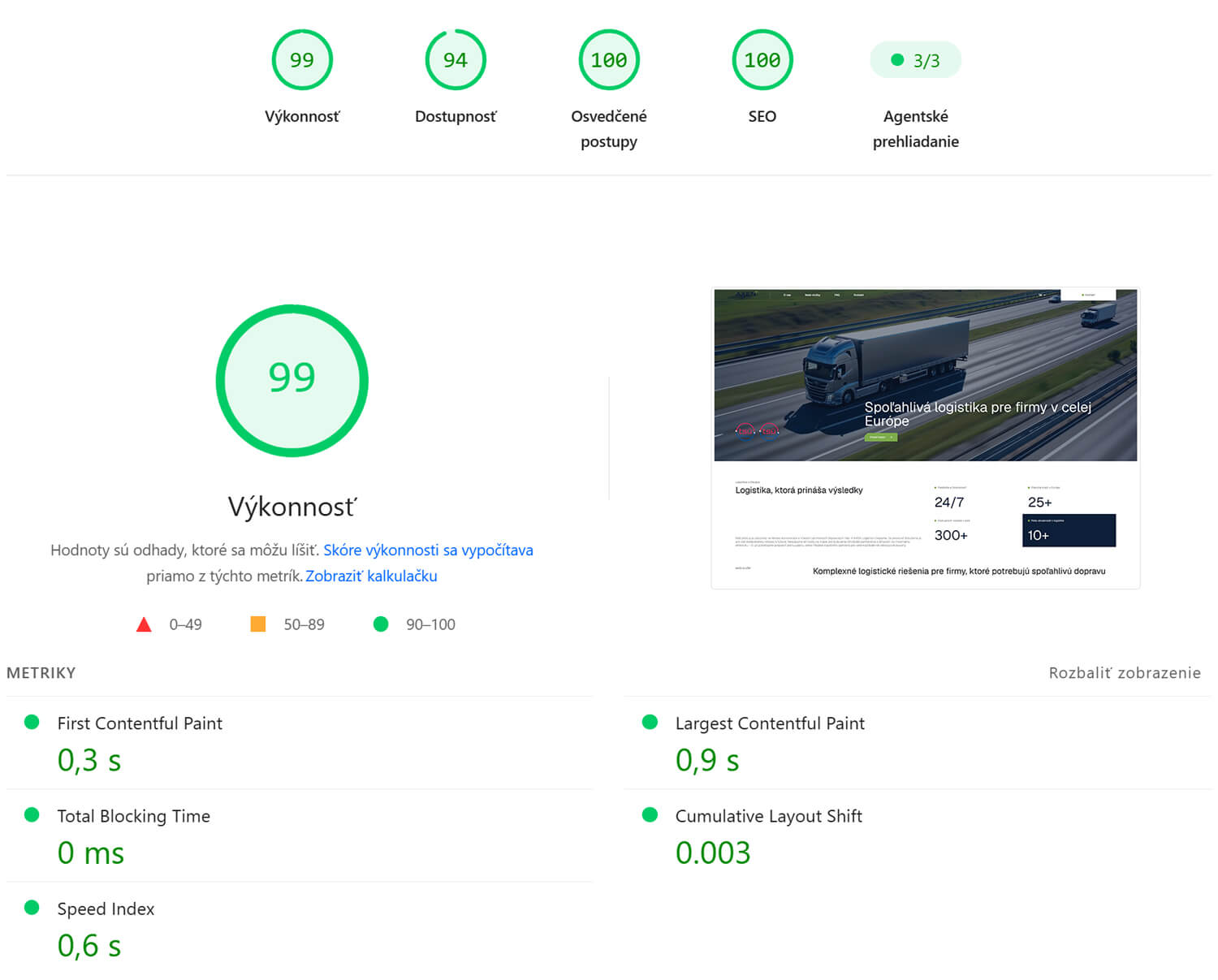The image size is (1218, 980).
Task: Expand the Total Blocking Time metric
Action: tap(300, 835)
